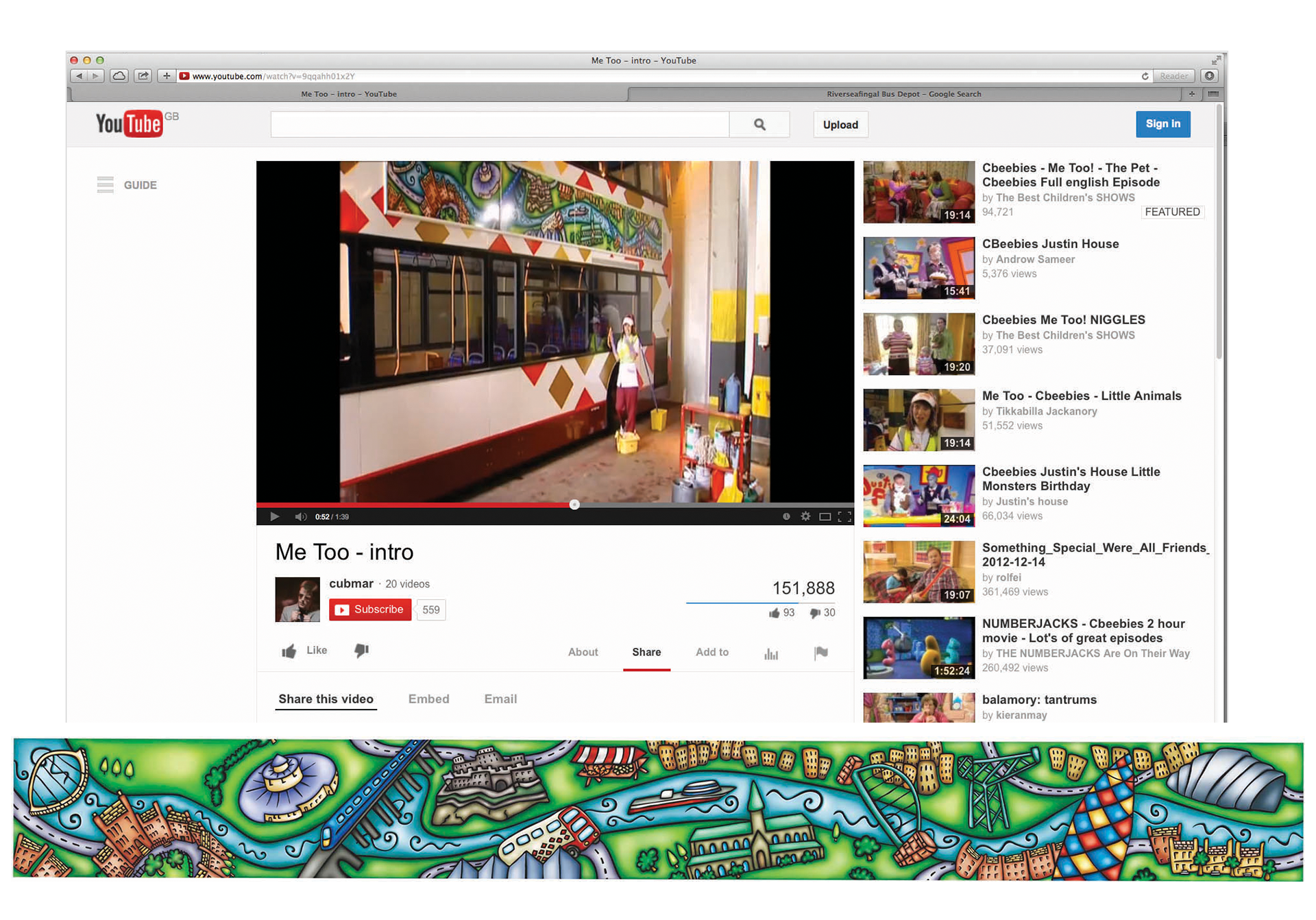Screen dimensions: 1316x920
Task: Click the Safari share icon
Action: [x=143, y=76]
